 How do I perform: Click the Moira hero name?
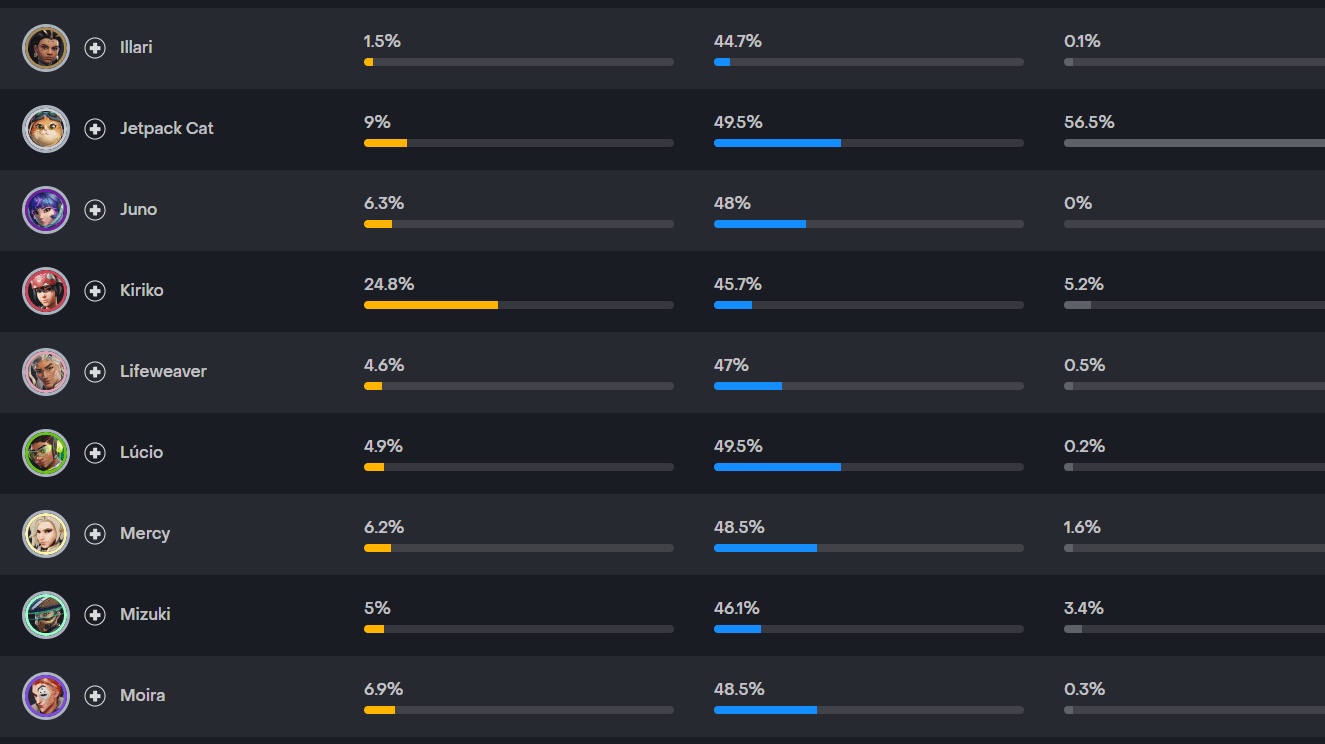(142, 695)
